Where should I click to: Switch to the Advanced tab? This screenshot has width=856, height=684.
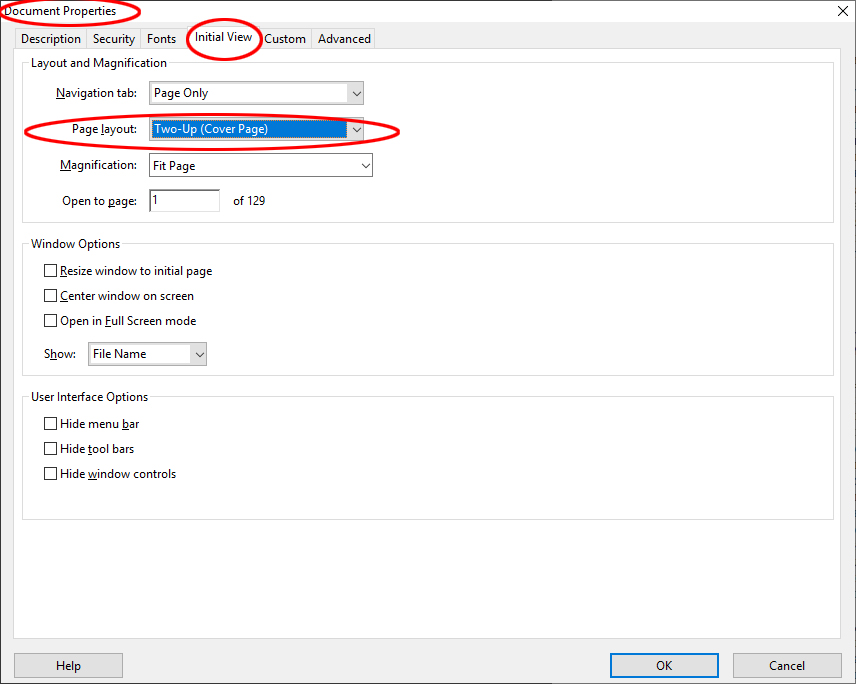click(x=344, y=39)
